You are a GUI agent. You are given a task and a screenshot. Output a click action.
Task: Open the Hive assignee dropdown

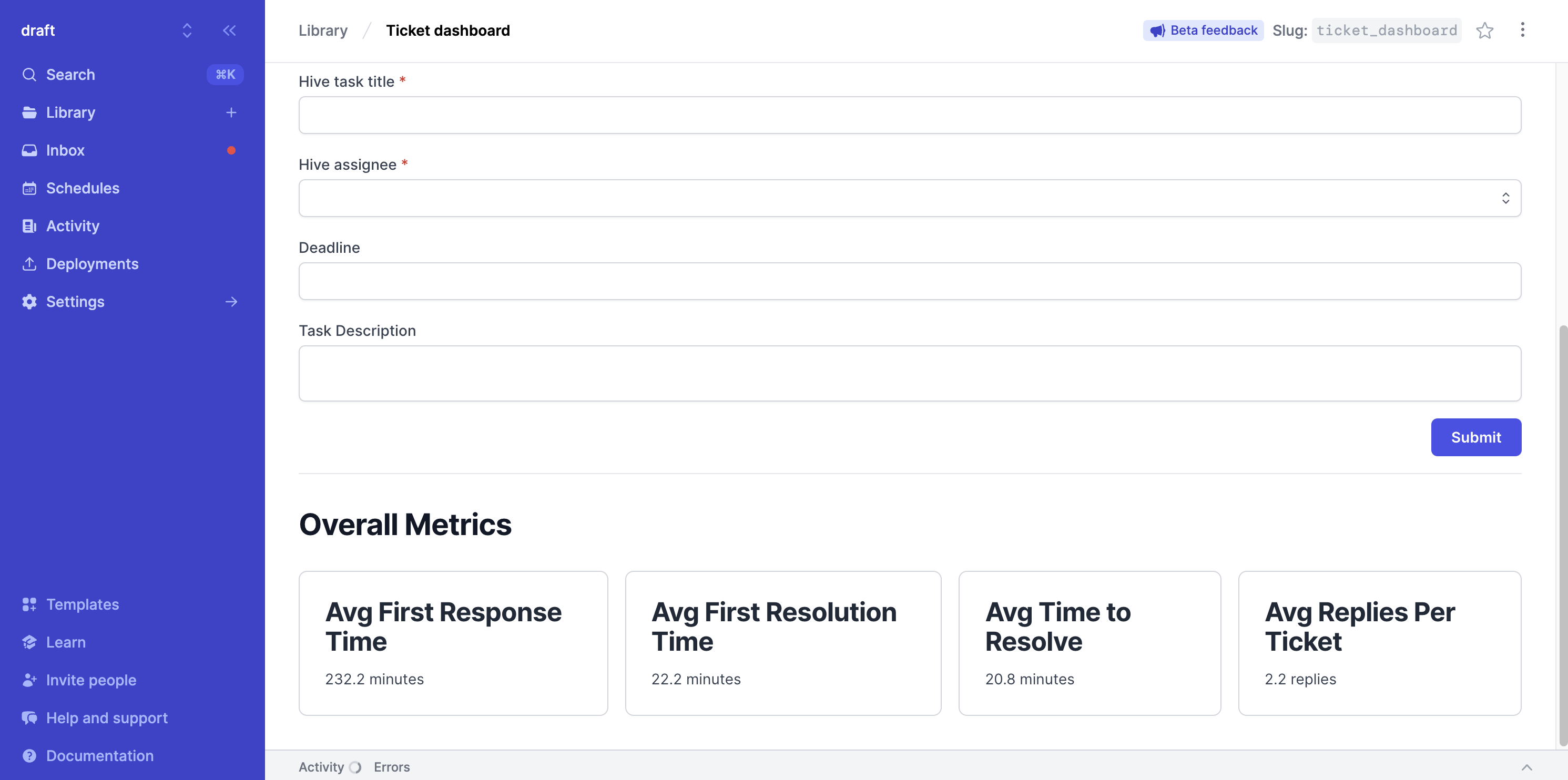909,198
